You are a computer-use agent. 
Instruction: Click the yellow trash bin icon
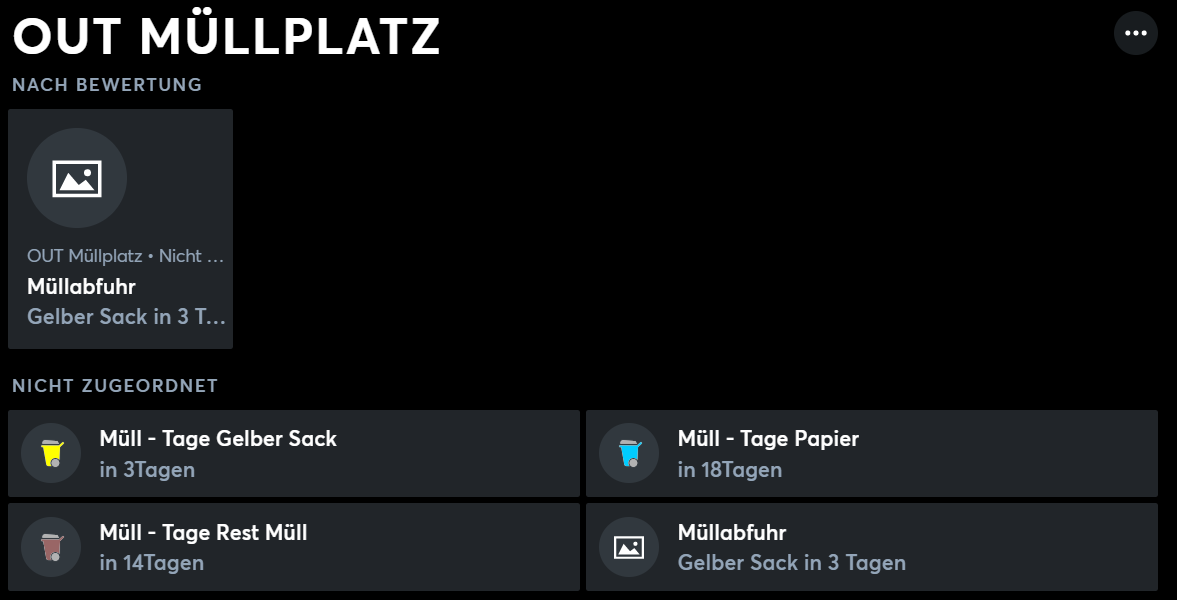coord(51,454)
